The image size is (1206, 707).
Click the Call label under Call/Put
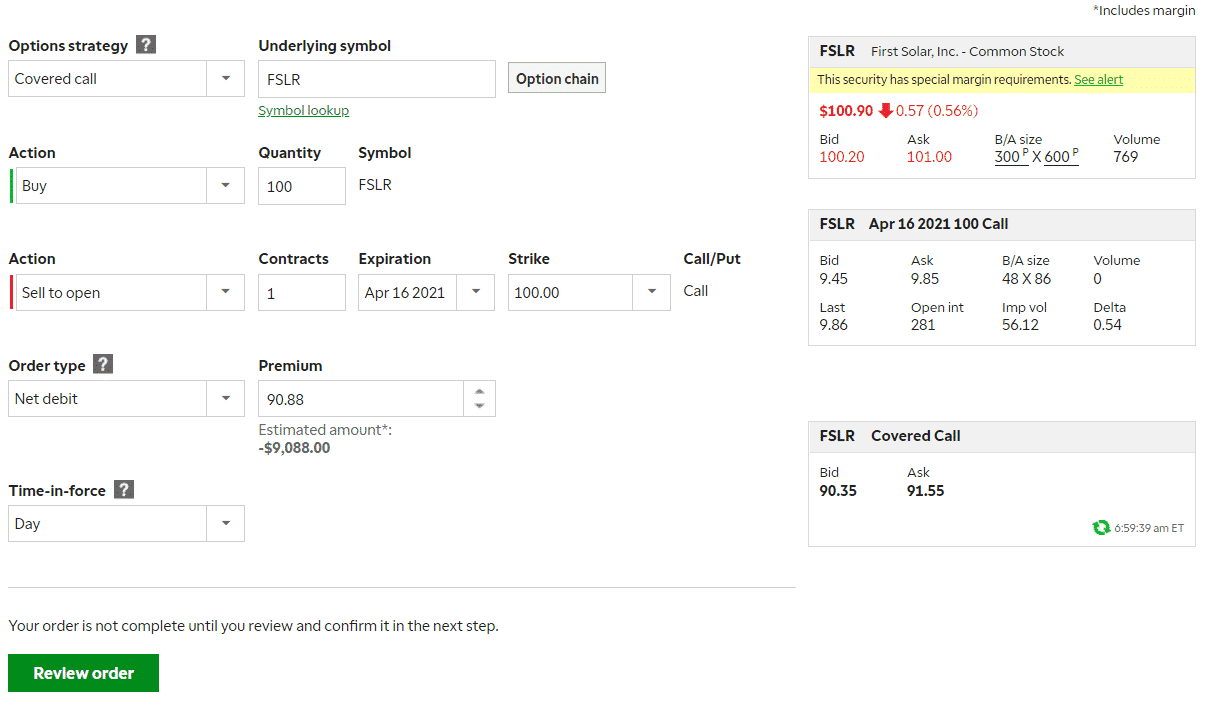point(696,291)
